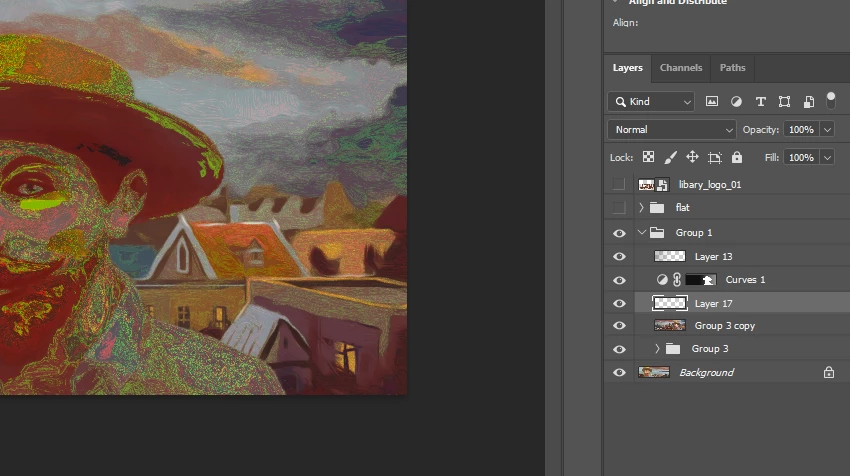850x476 pixels.
Task: Click the Group 3 folder icon
Action: tap(673, 349)
